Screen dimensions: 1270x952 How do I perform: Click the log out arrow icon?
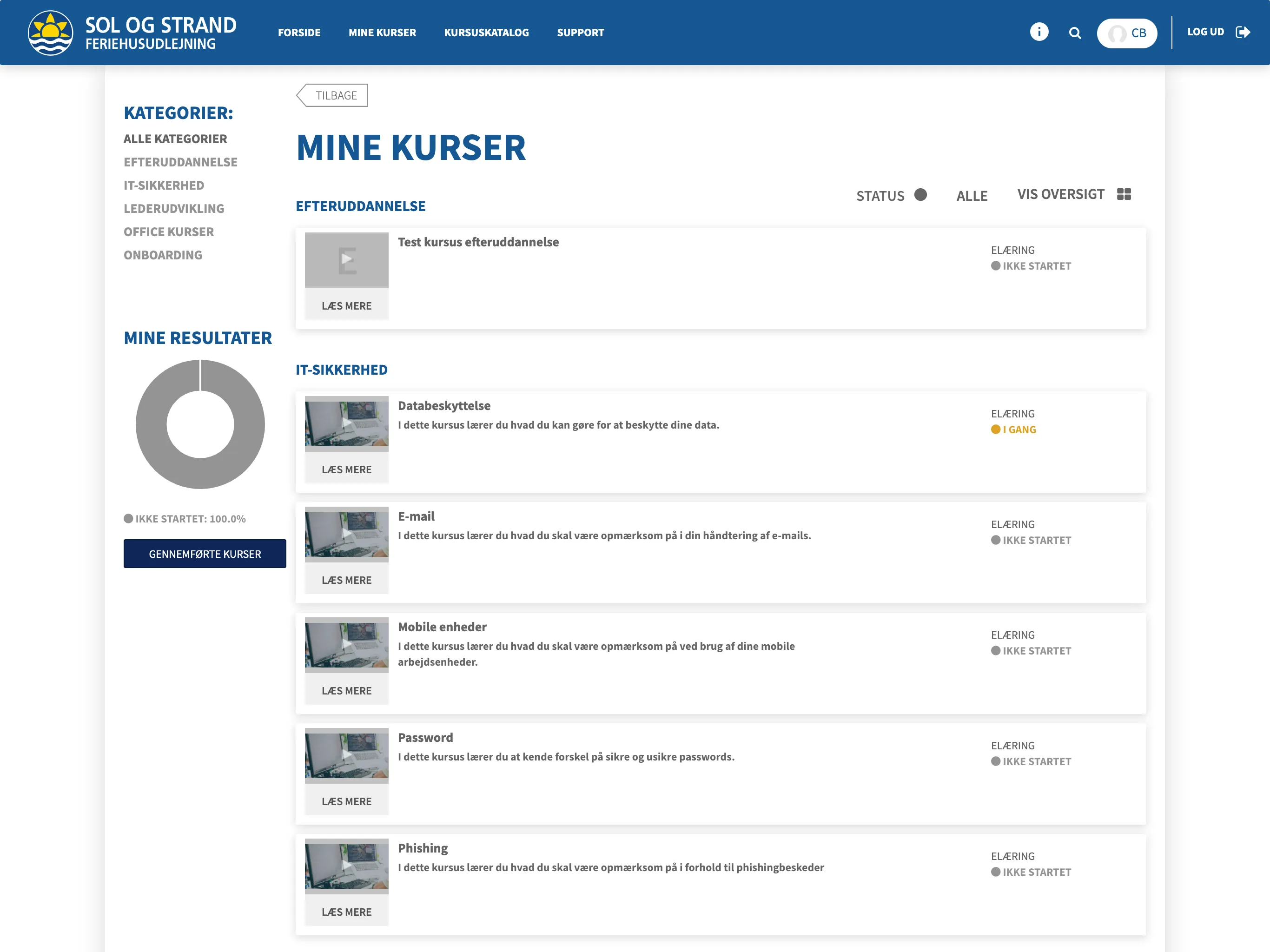(1243, 32)
